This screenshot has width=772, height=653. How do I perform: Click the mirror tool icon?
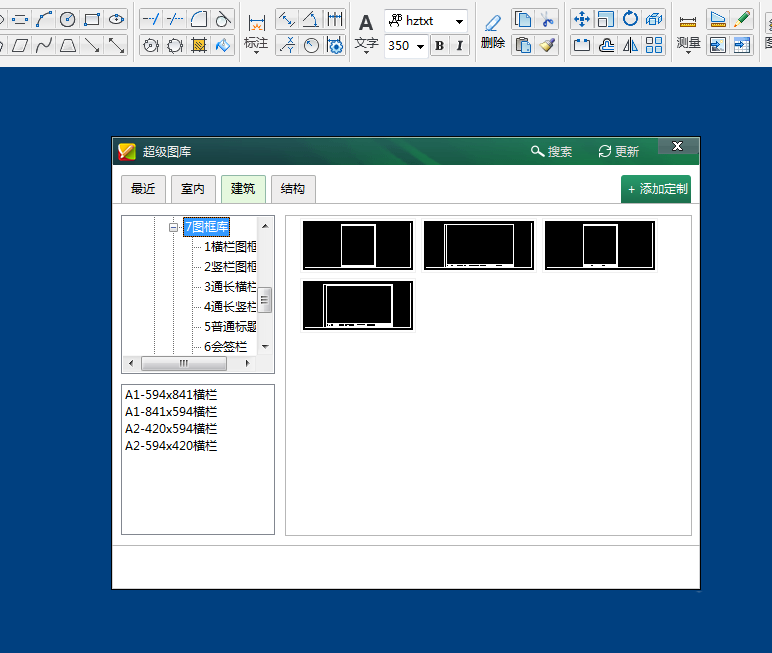[630, 46]
